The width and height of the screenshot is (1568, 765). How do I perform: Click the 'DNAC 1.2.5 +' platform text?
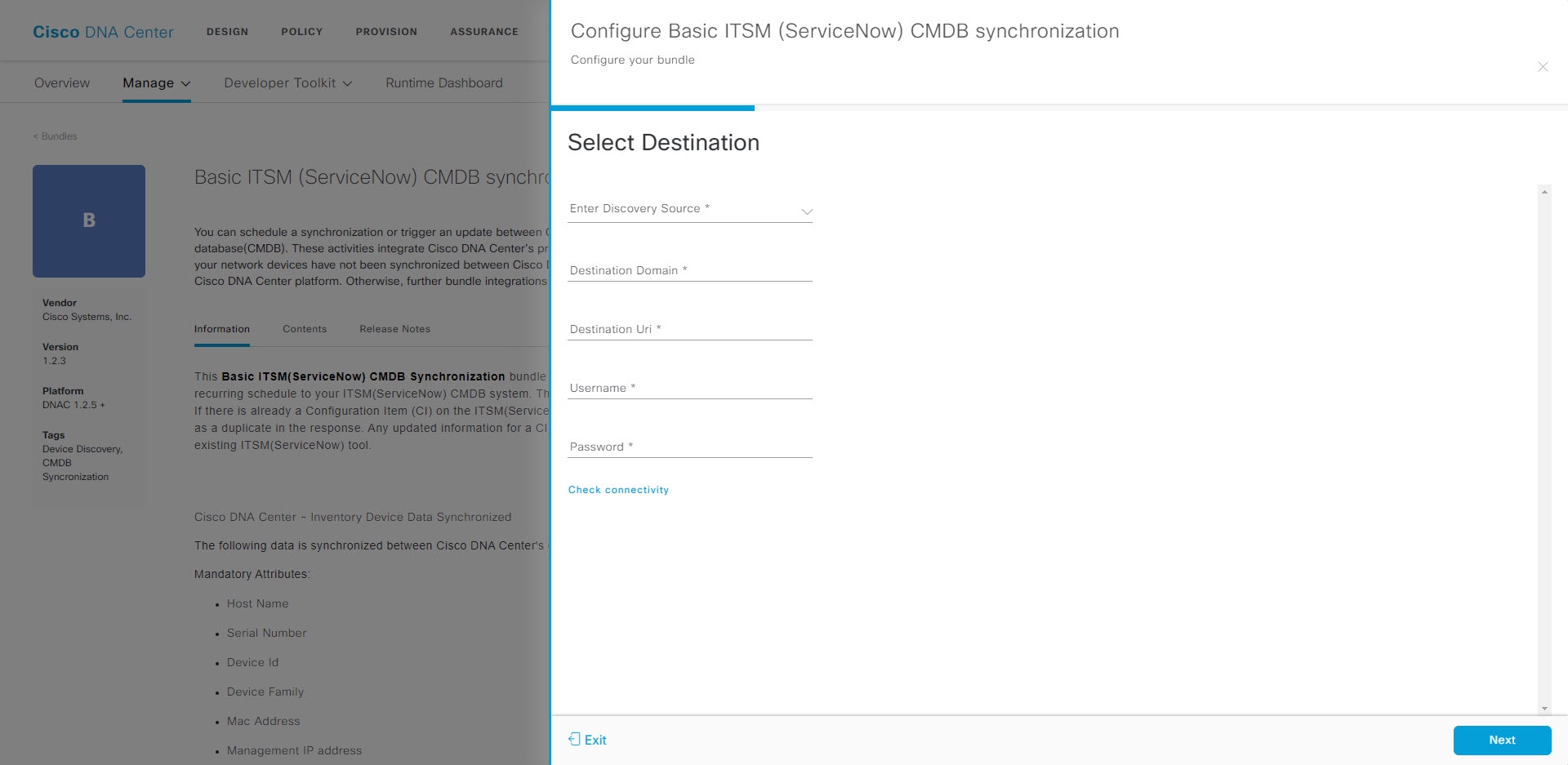click(x=73, y=405)
